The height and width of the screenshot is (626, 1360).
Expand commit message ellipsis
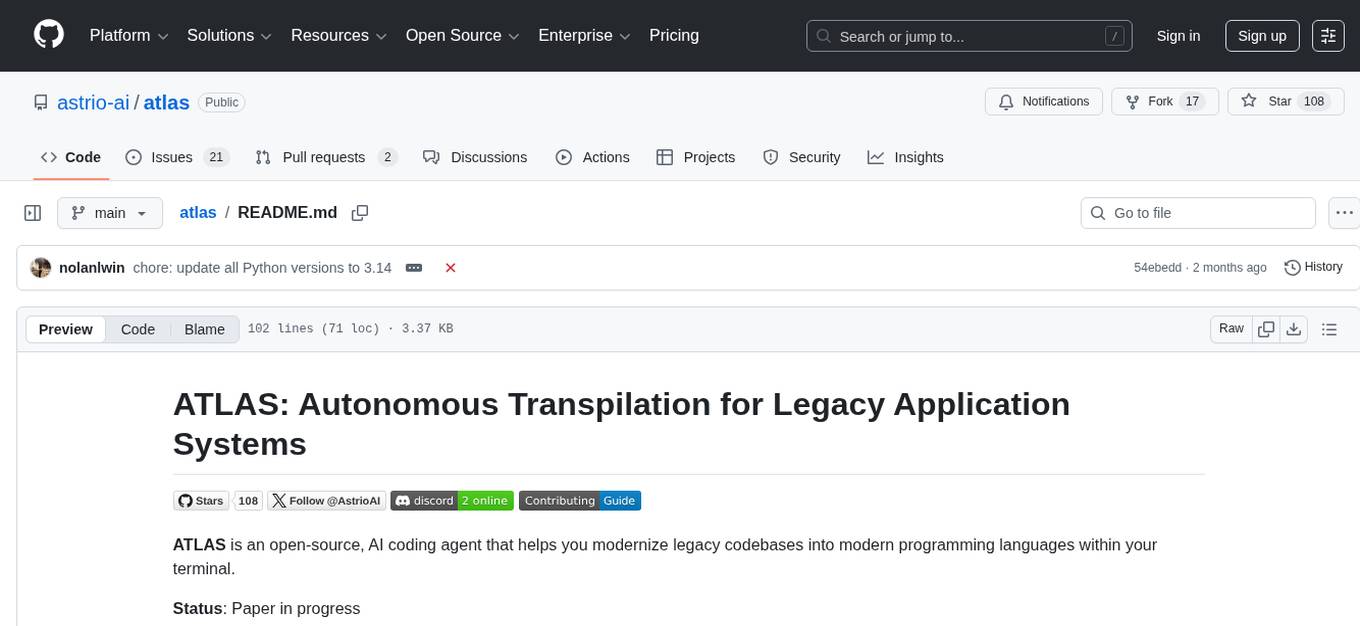[x=413, y=268]
